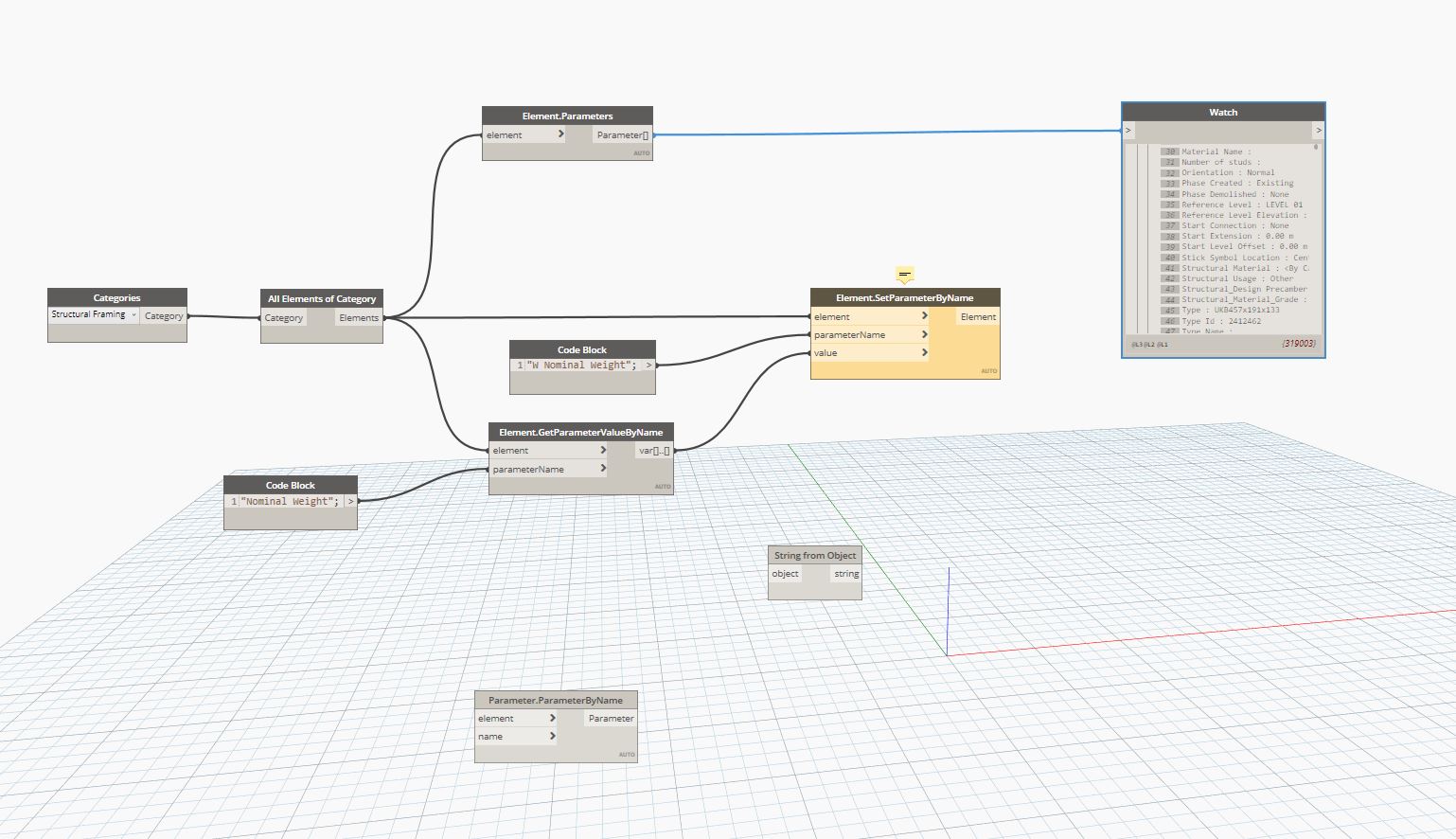Click the name input chevron on Parameter.ParameterByName
1456x839 pixels.
click(x=553, y=736)
